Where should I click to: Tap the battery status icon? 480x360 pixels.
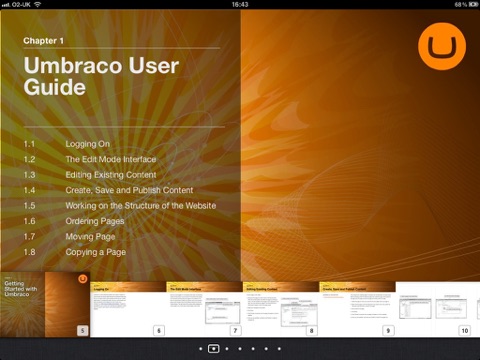[474, 4]
